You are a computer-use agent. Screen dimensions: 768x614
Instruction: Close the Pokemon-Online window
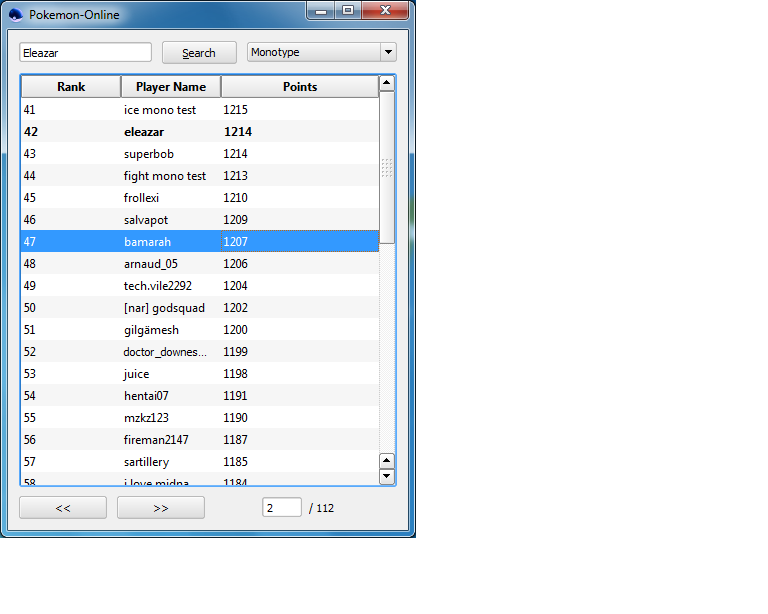385,11
